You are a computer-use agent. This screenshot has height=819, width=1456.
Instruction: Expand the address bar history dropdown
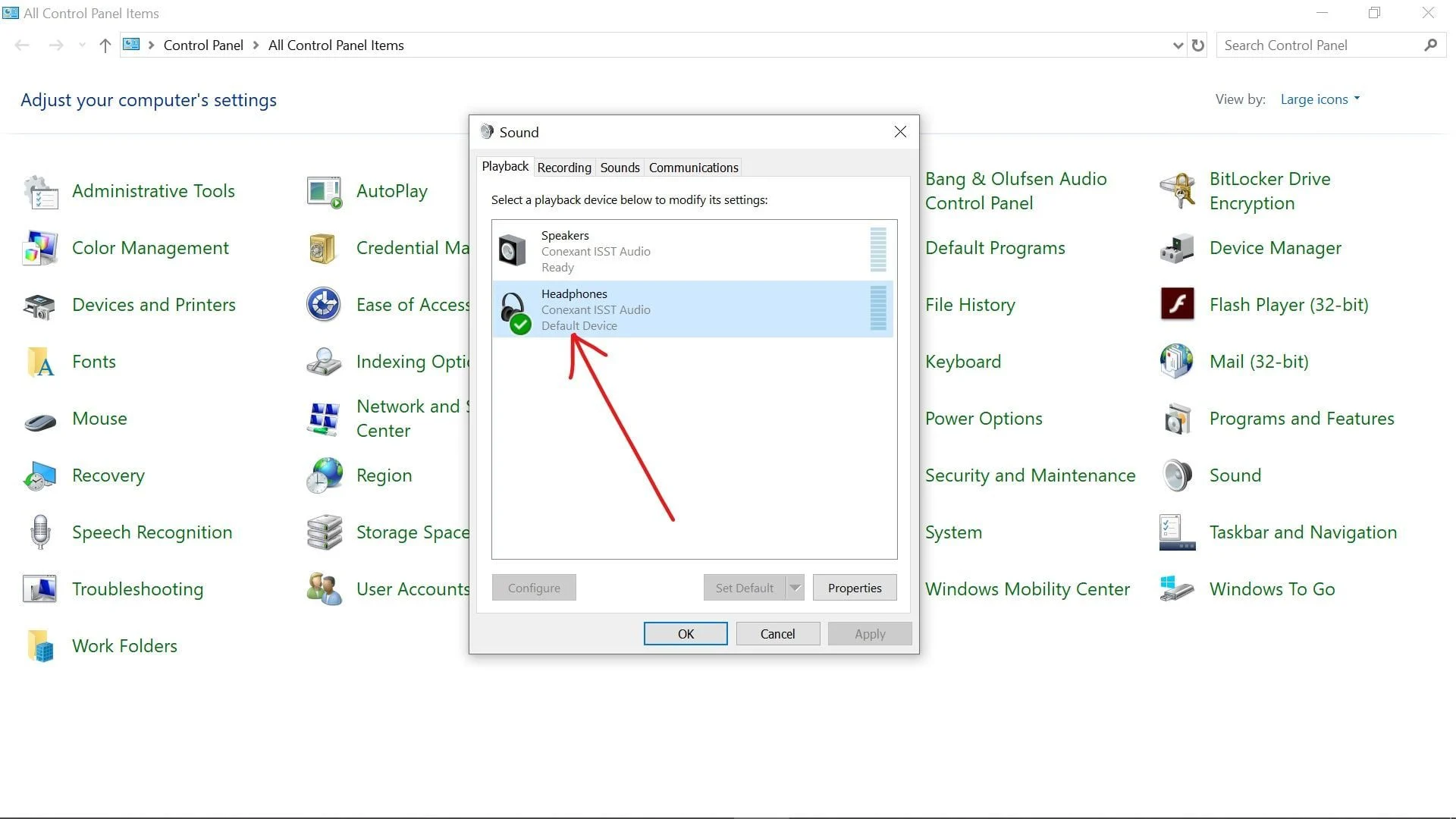pyautogui.click(x=1178, y=45)
